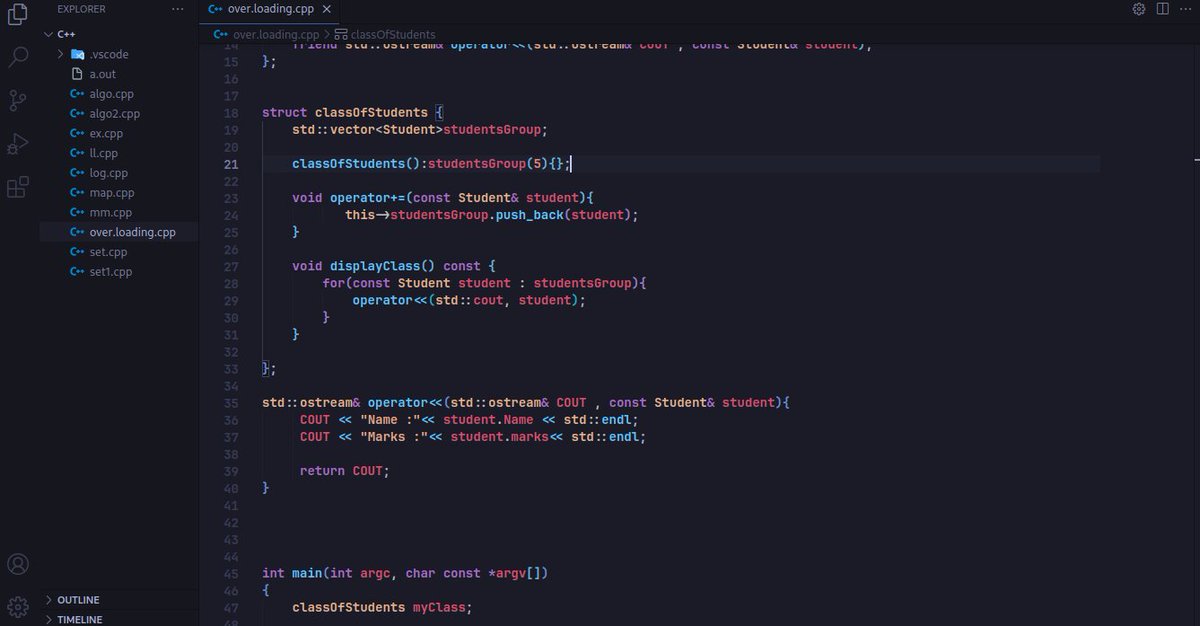Open the Extensions view
This screenshot has height=626, width=1200.
click(17, 187)
